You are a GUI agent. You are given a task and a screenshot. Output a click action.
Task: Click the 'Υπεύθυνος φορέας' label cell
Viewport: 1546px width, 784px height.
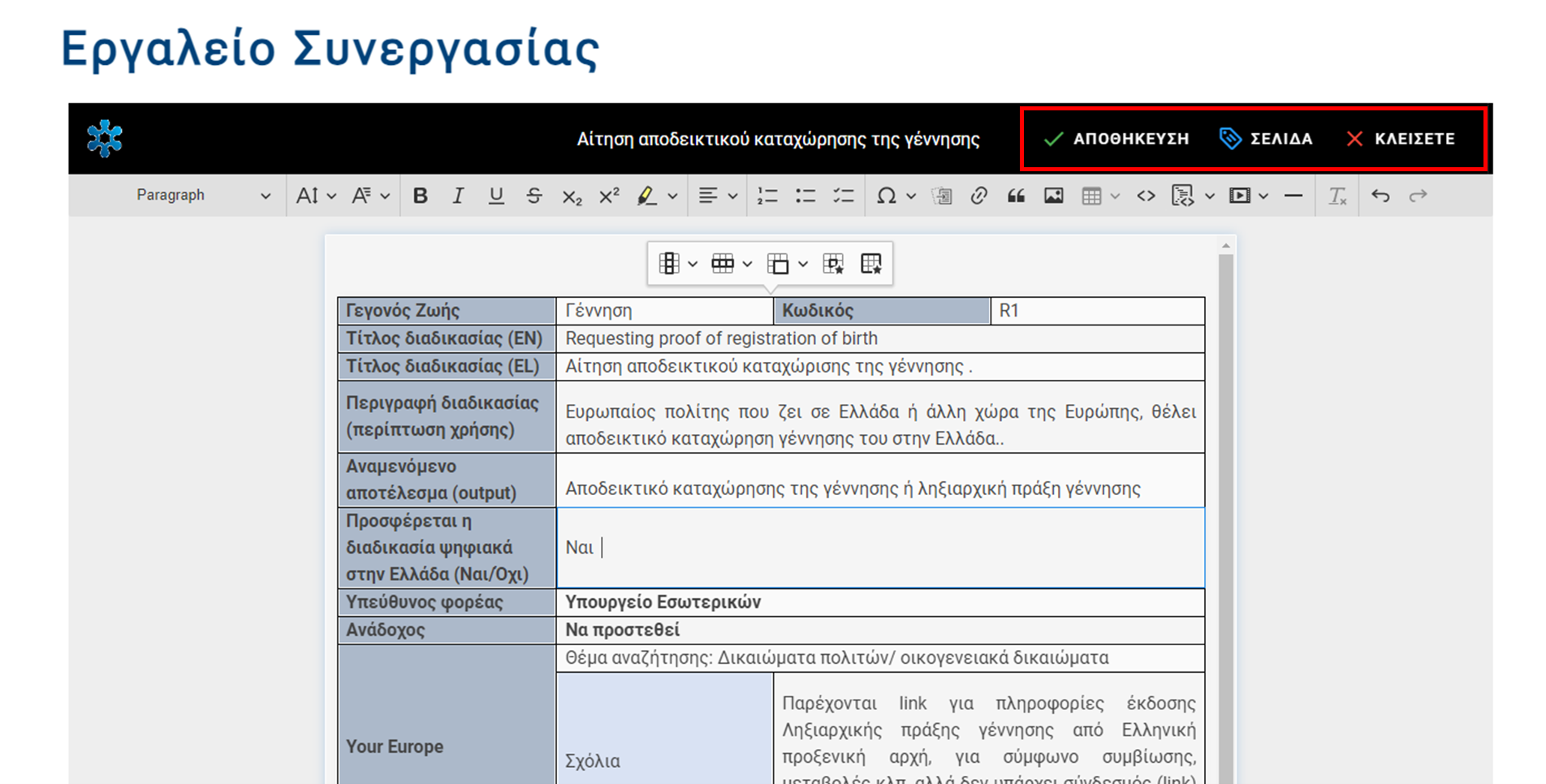coord(447,602)
